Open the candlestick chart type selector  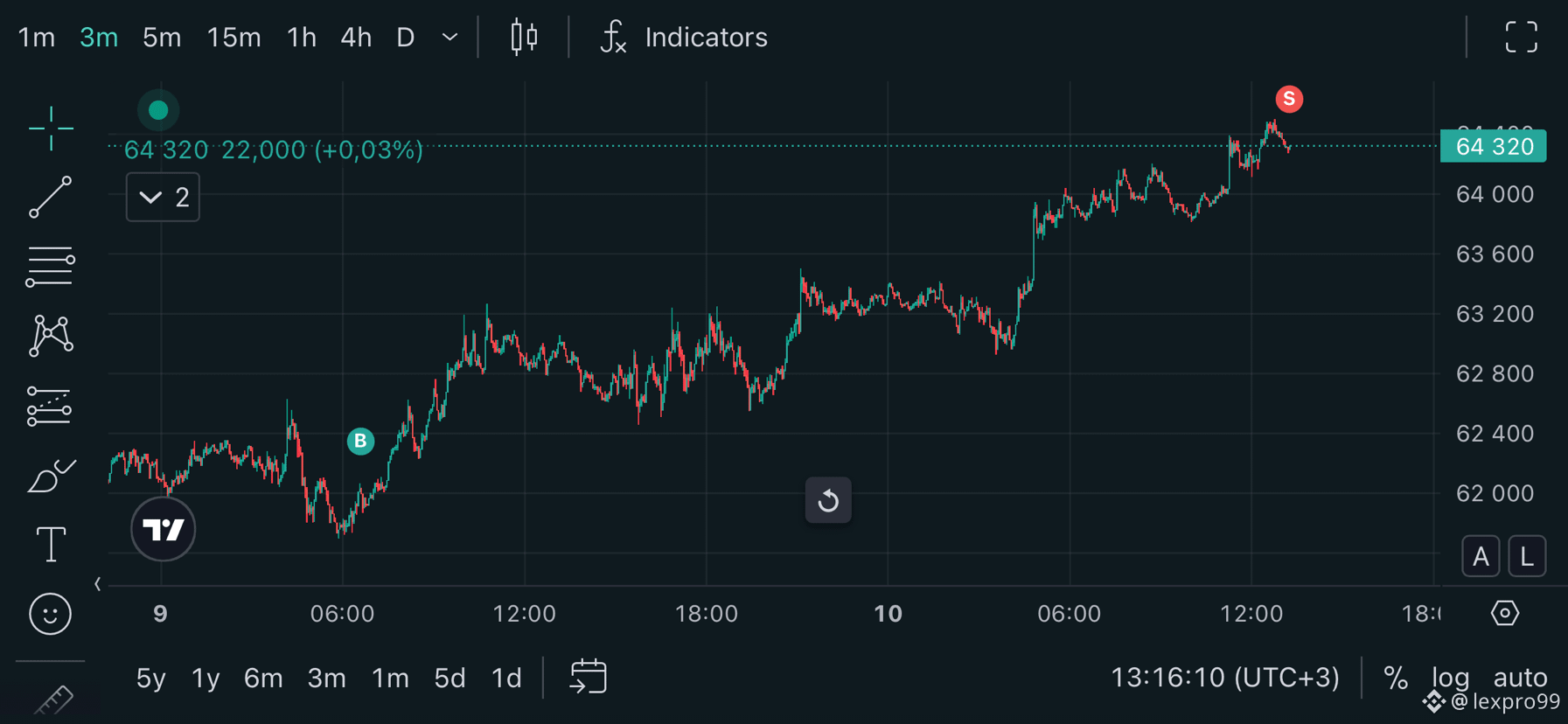click(x=524, y=37)
